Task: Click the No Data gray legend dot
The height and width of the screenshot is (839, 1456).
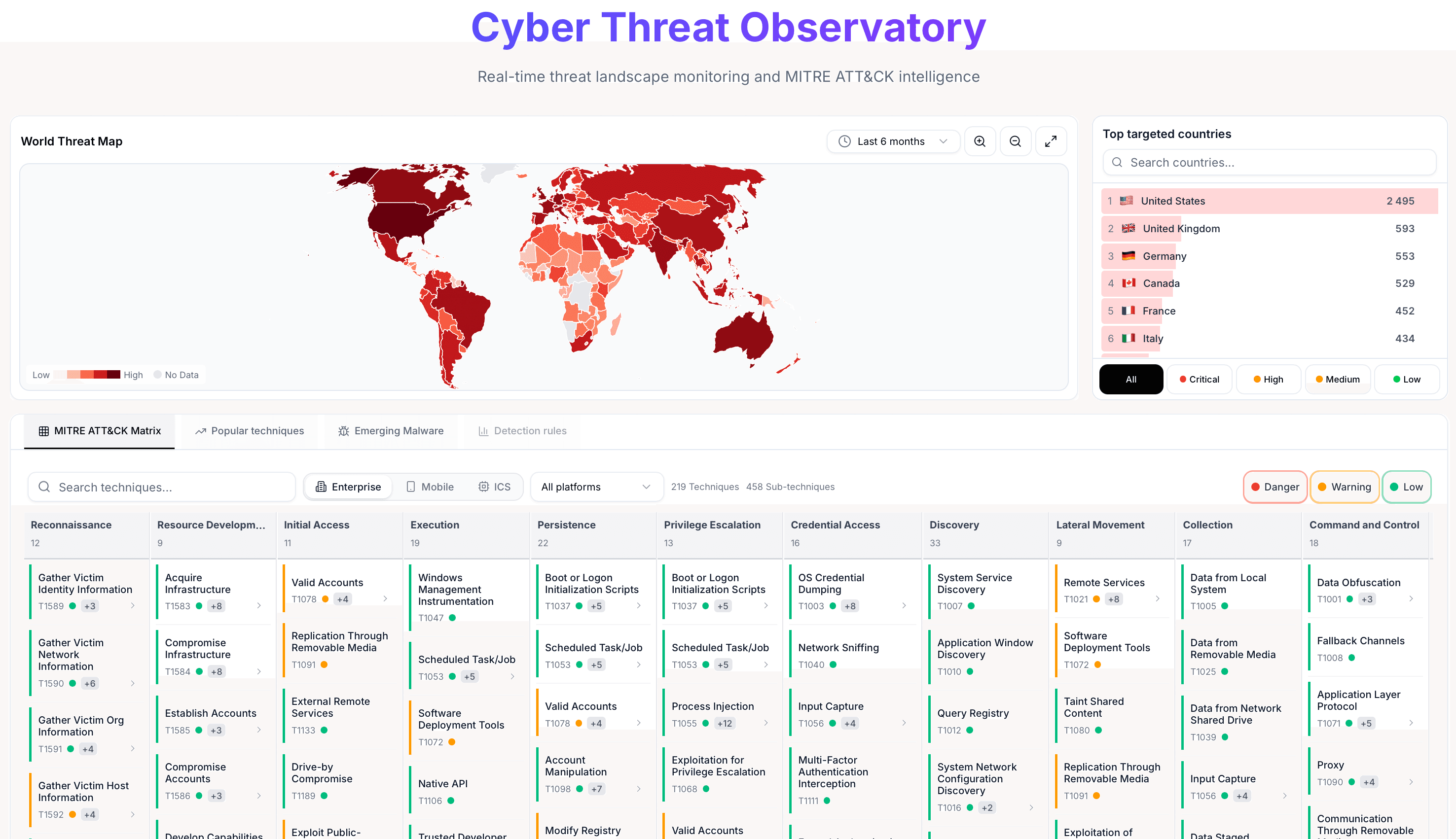Action: coord(157,375)
